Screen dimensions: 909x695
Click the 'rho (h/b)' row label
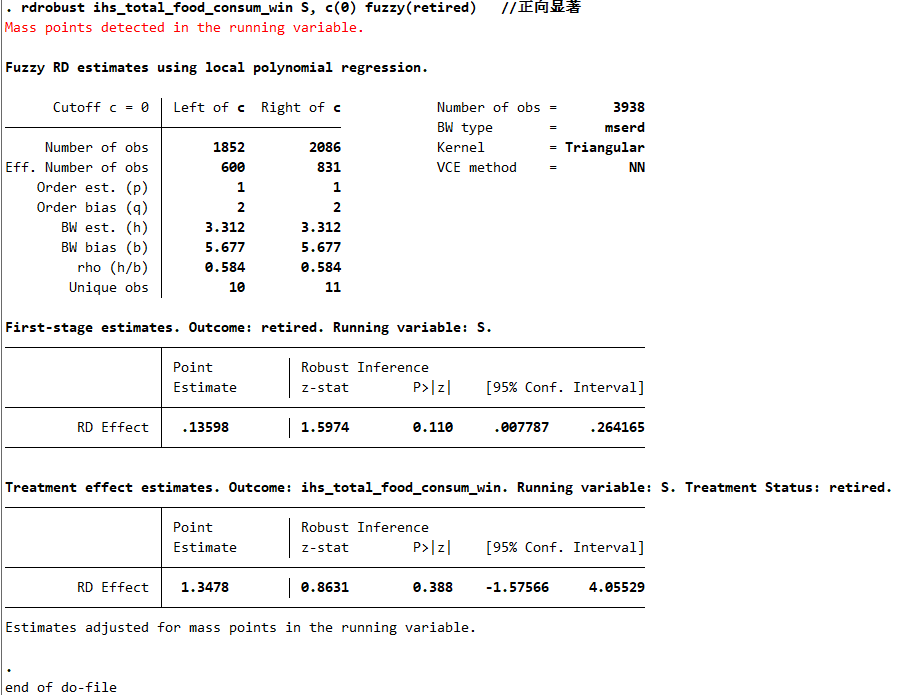(112, 268)
